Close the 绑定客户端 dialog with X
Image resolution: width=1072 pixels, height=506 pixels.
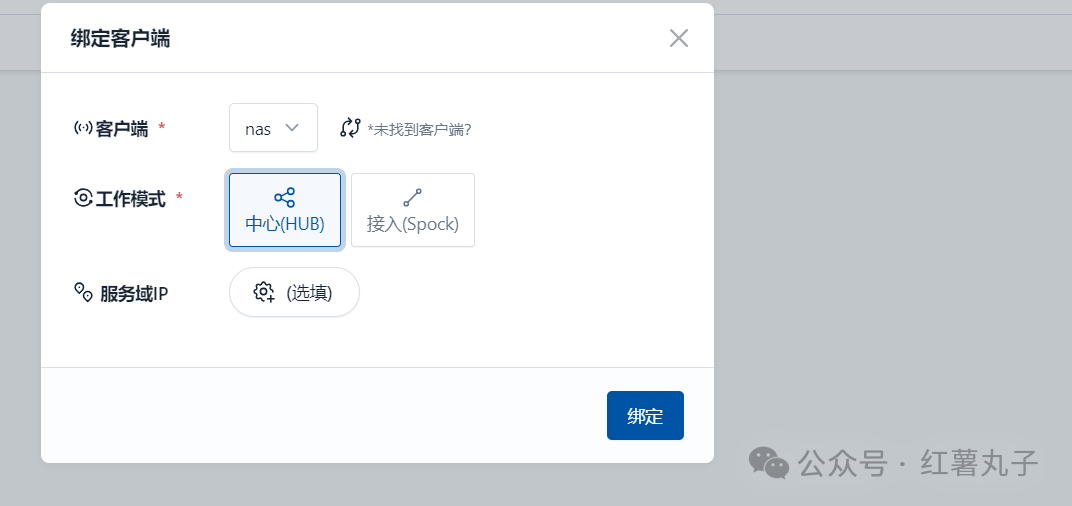click(678, 38)
